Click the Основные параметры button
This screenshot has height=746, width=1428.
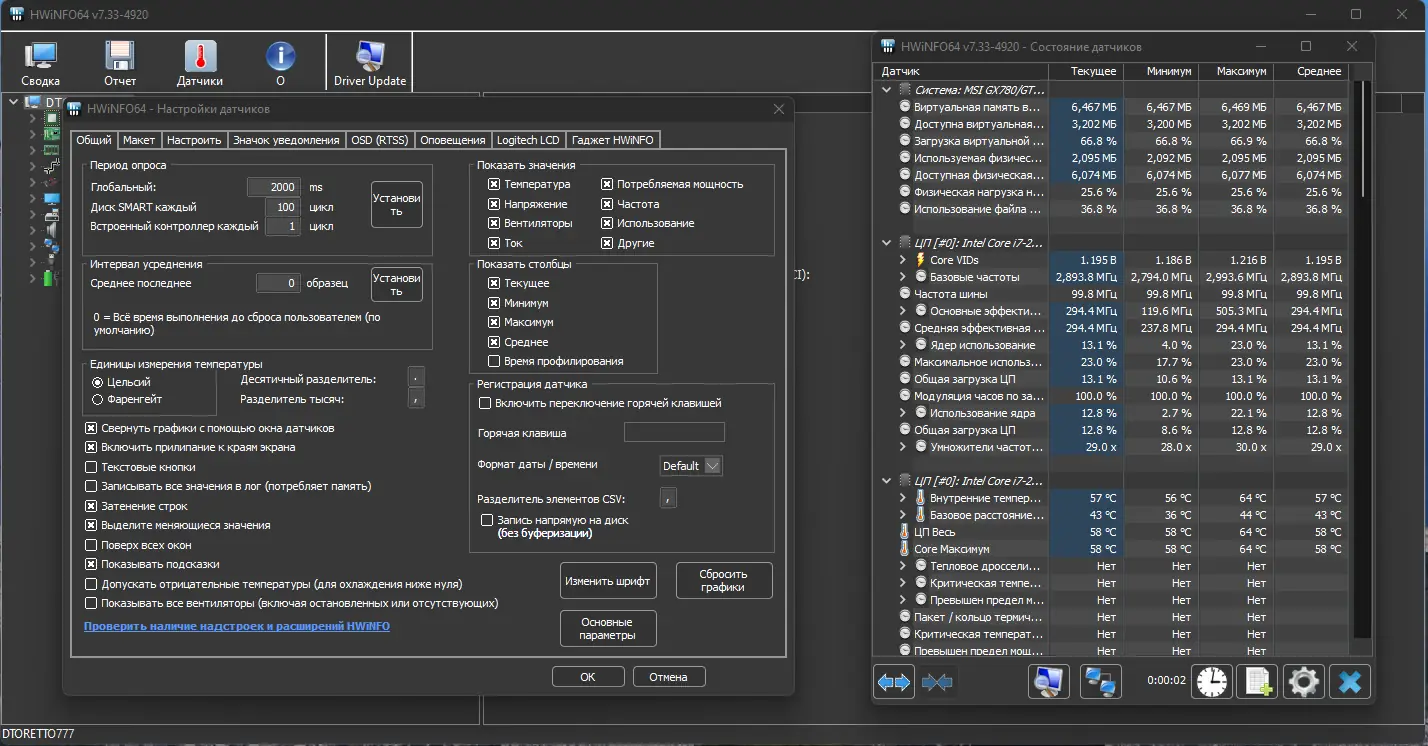(608, 628)
